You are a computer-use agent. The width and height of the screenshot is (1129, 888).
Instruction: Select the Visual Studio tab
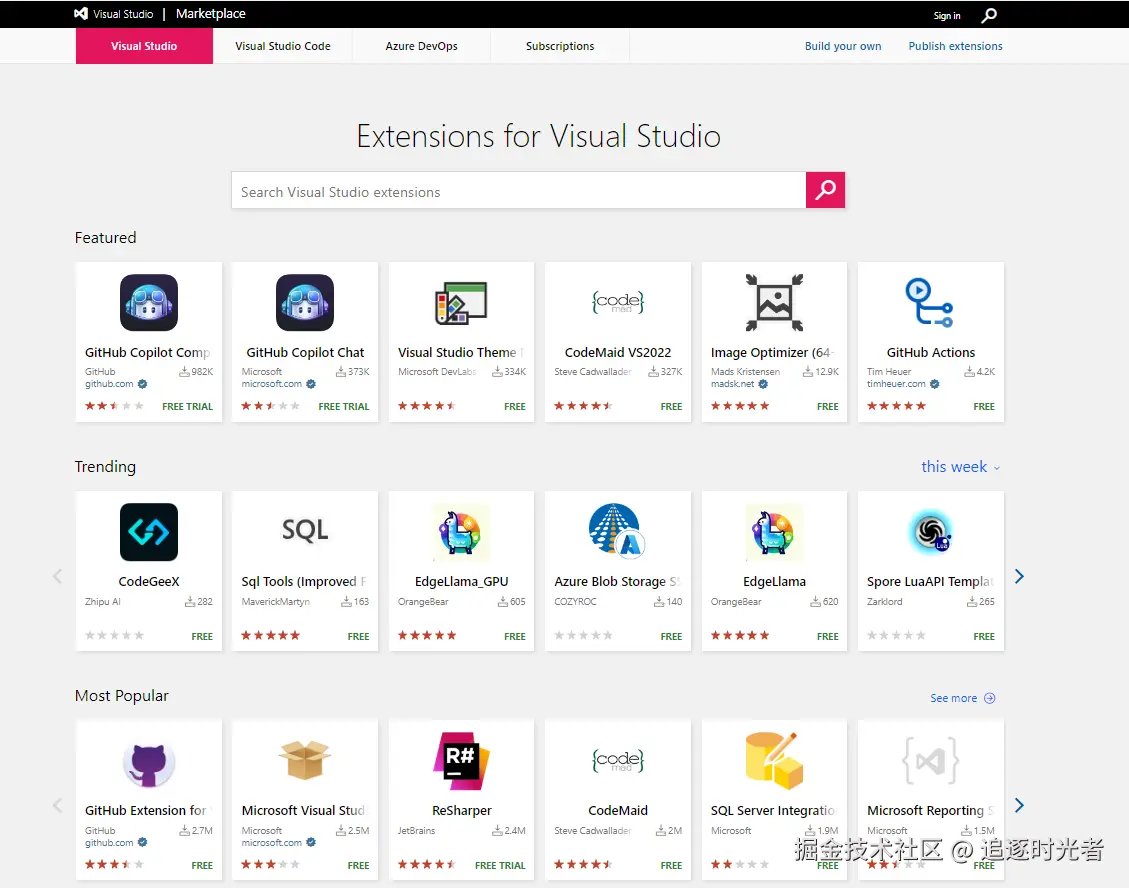pyautogui.click(x=144, y=46)
